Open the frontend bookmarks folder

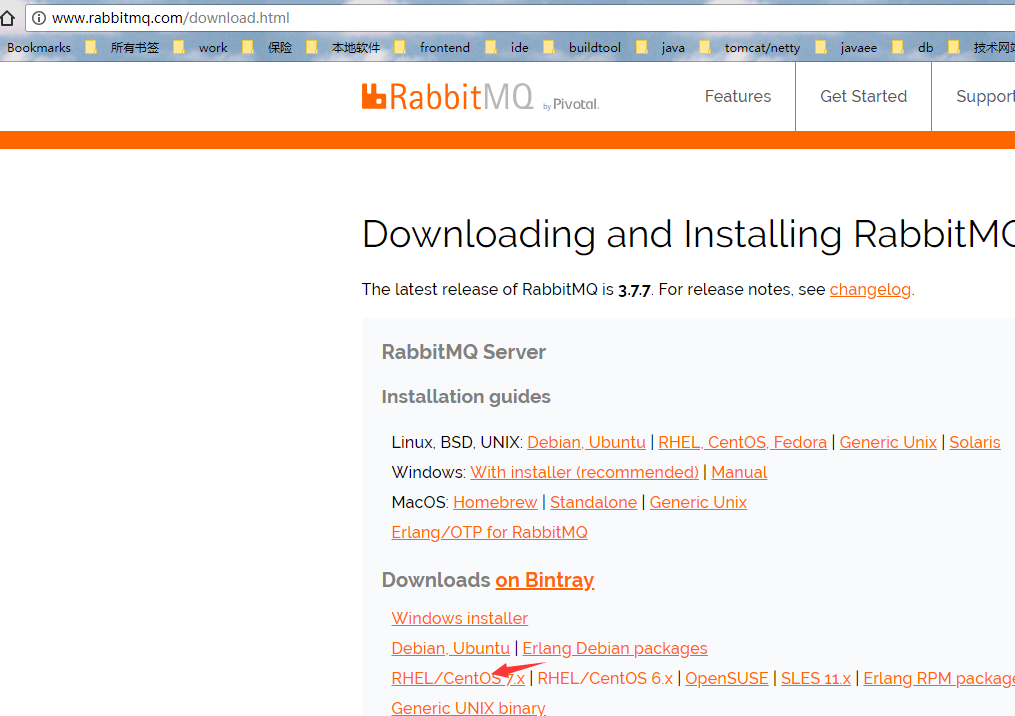pyautogui.click(x=432, y=47)
